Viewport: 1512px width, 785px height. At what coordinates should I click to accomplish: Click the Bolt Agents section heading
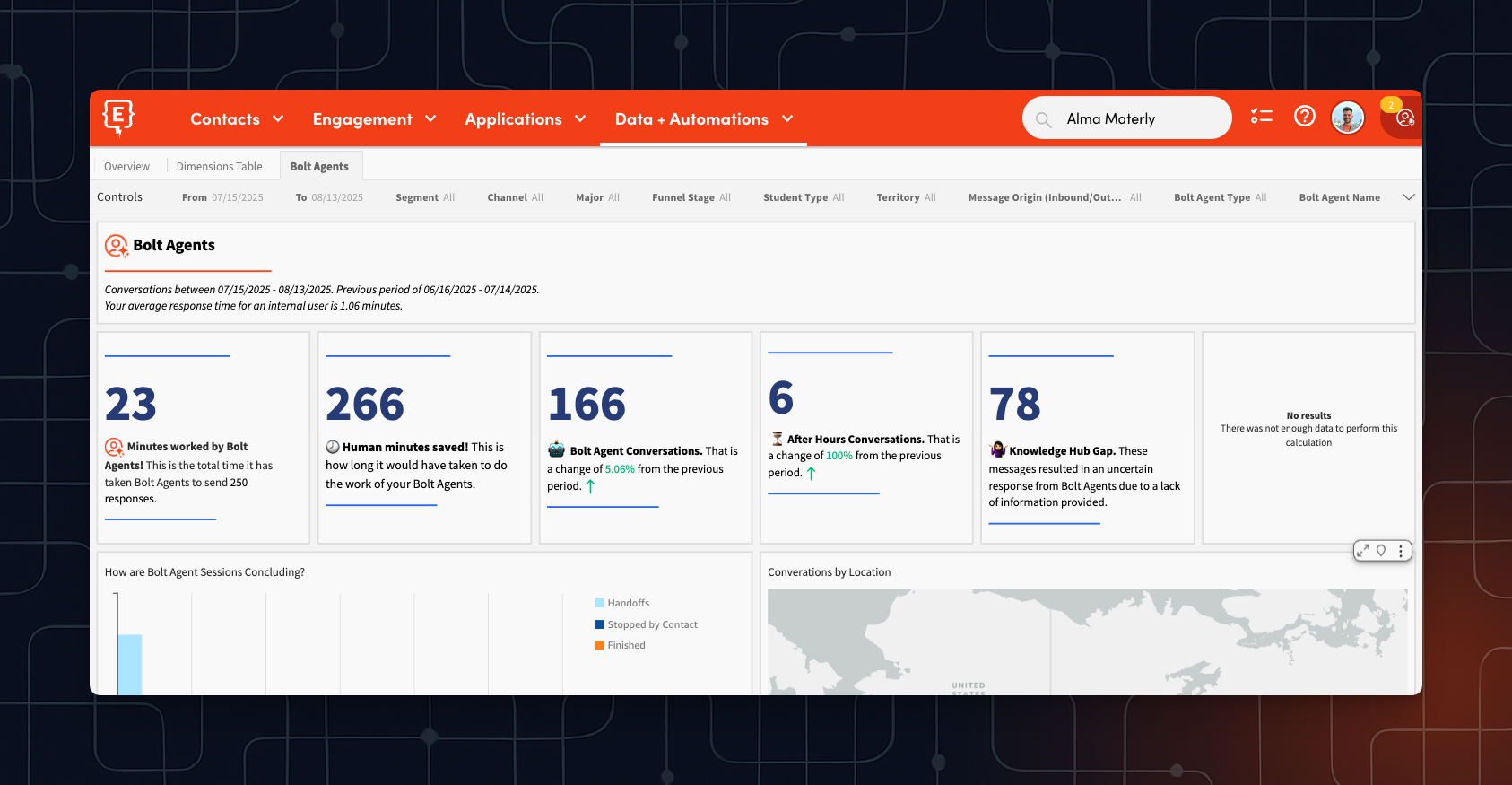(174, 246)
